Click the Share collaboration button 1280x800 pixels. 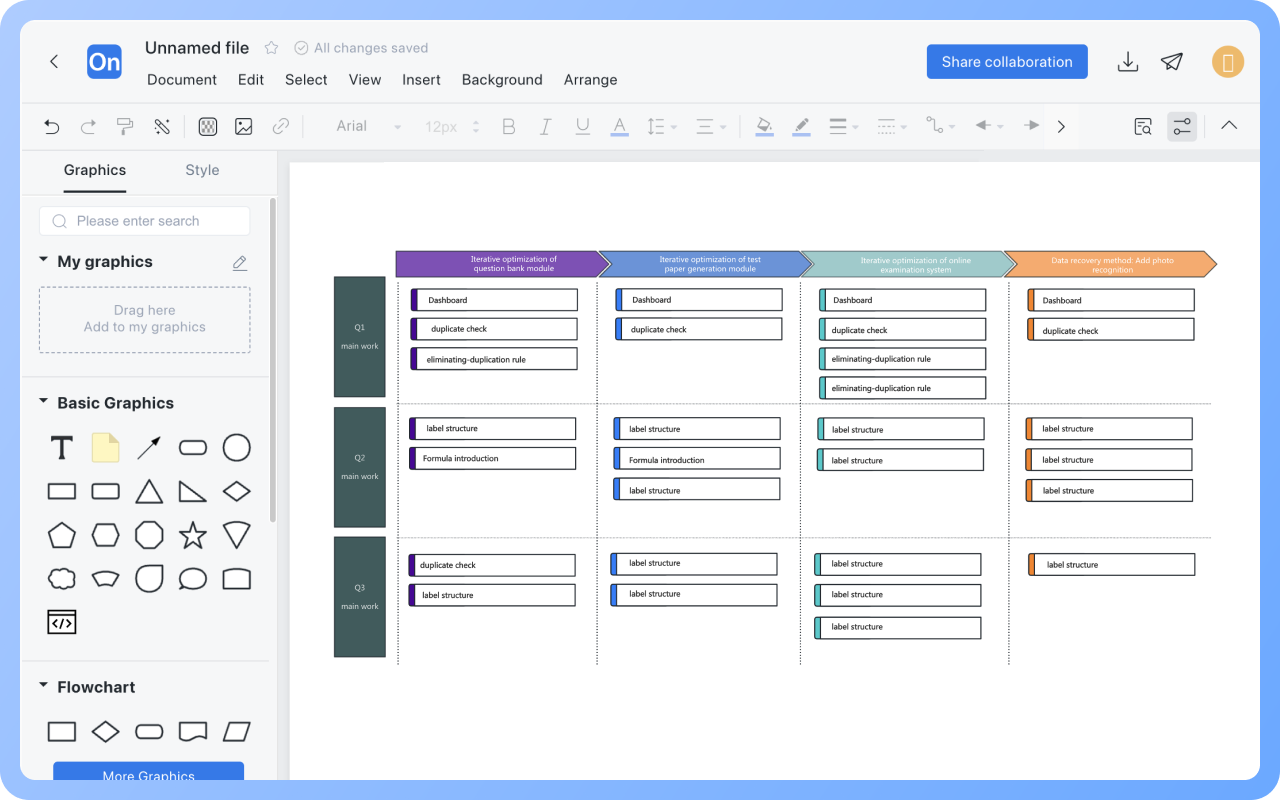coord(1006,62)
